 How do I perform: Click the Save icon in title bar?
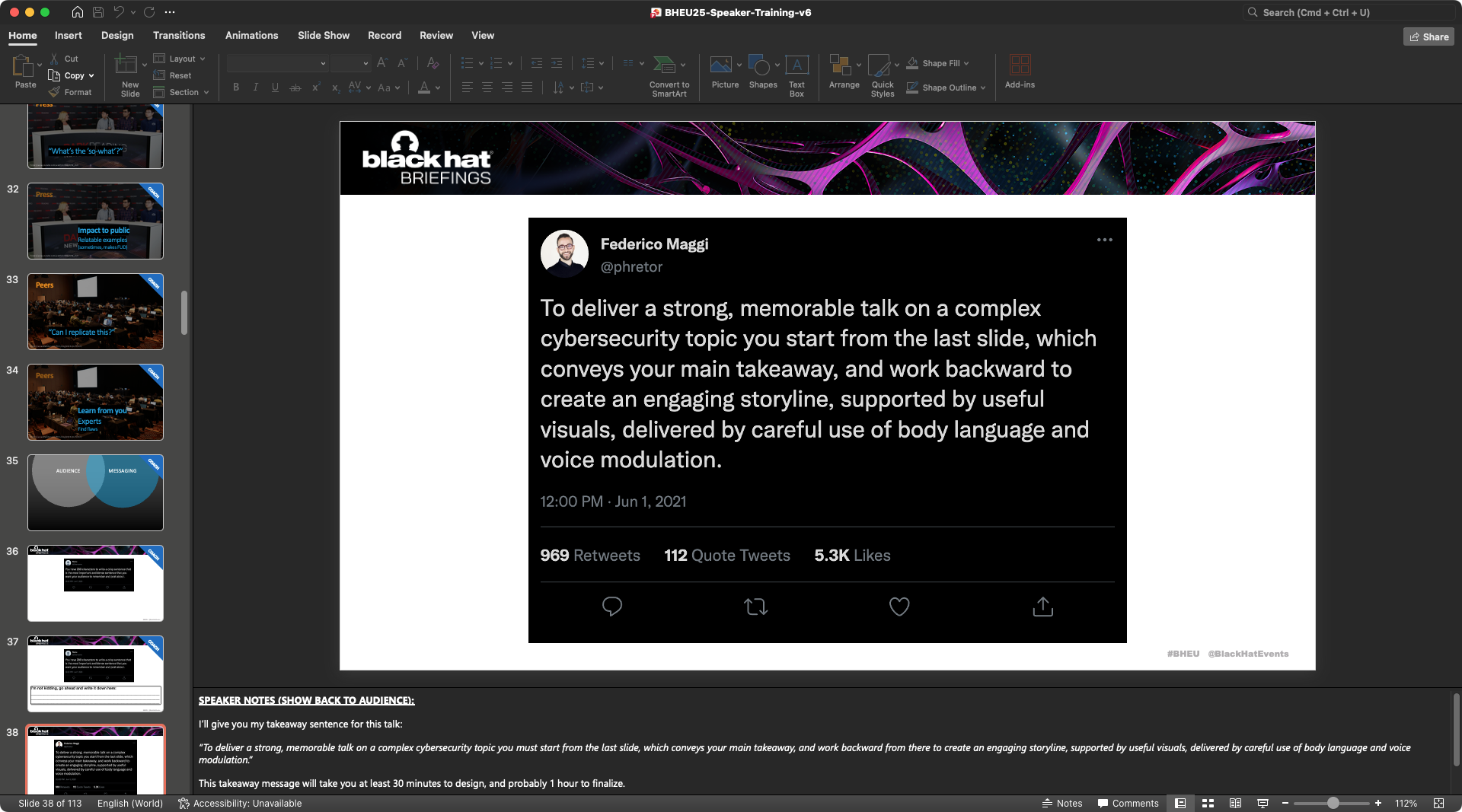pos(98,12)
